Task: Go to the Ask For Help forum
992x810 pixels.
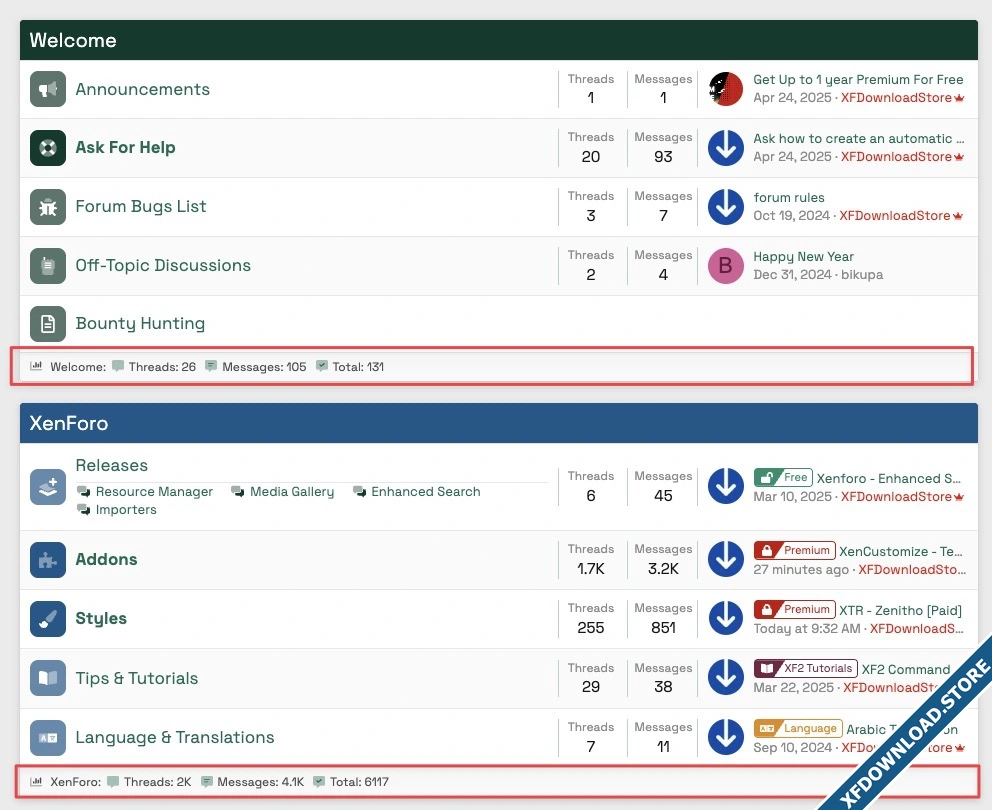Action: click(x=125, y=147)
